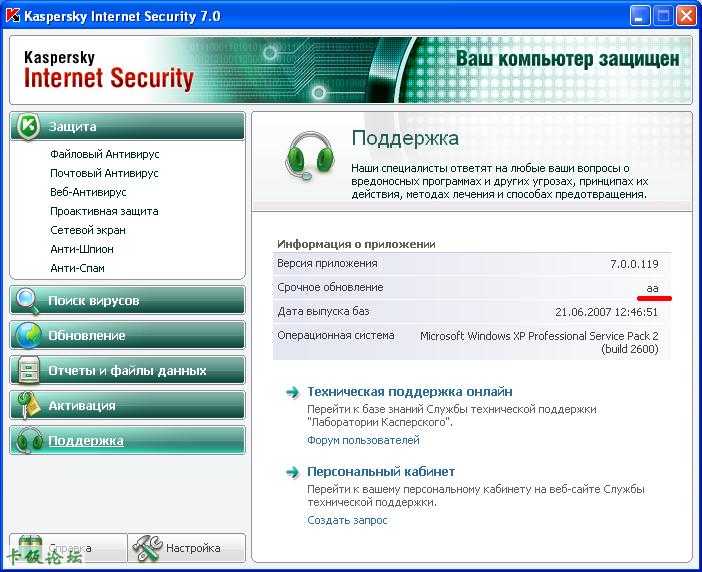Screen dimensions: 702x572
Task: Open the Персональный кабинет link
Action: pos(381,471)
